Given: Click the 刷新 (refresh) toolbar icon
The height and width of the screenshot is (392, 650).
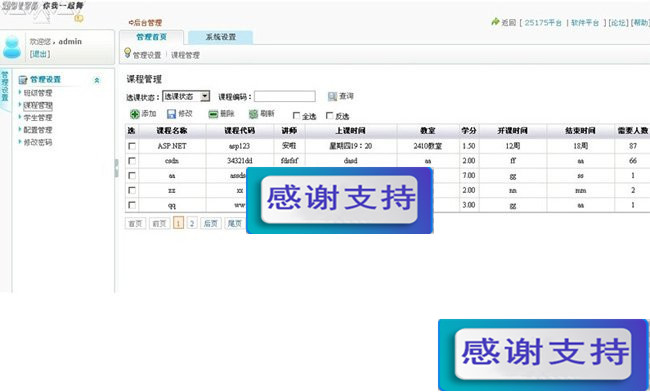Looking at the screenshot, I should (x=253, y=114).
